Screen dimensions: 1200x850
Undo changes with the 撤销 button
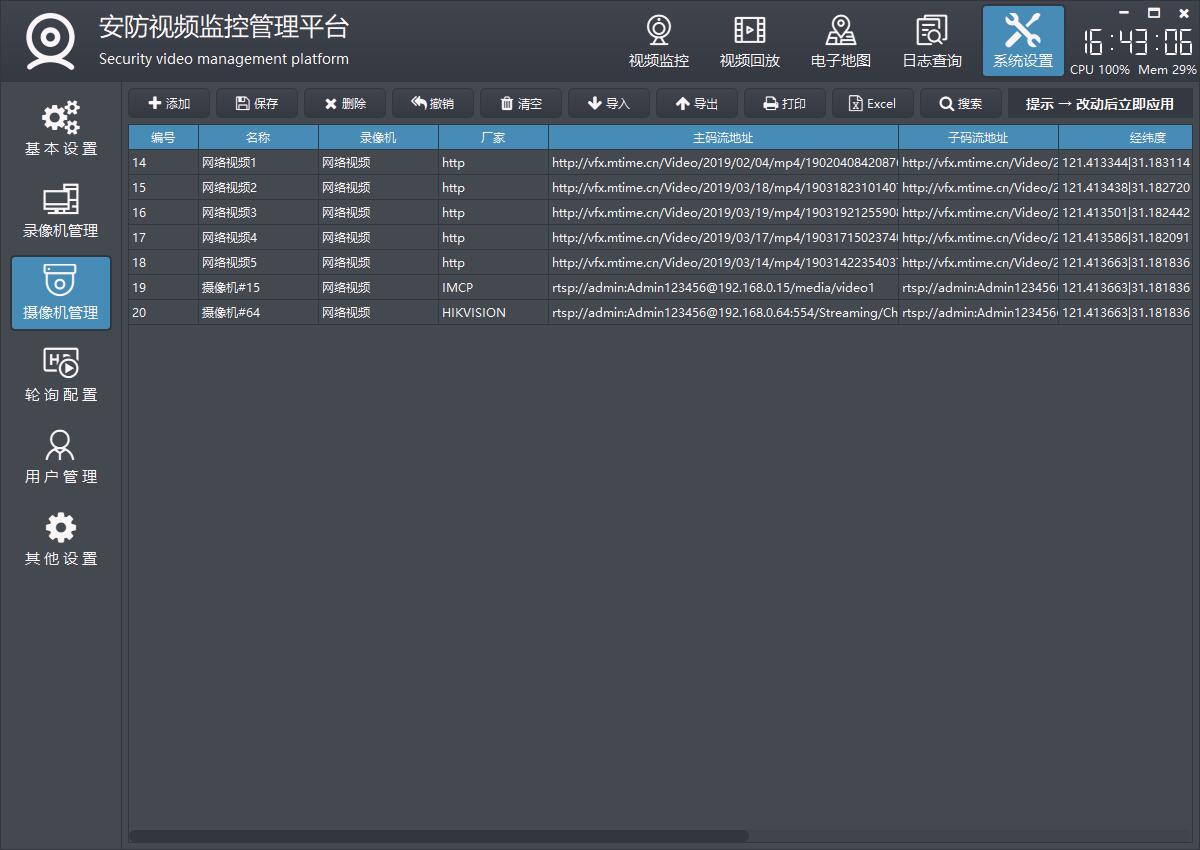[x=433, y=103]
